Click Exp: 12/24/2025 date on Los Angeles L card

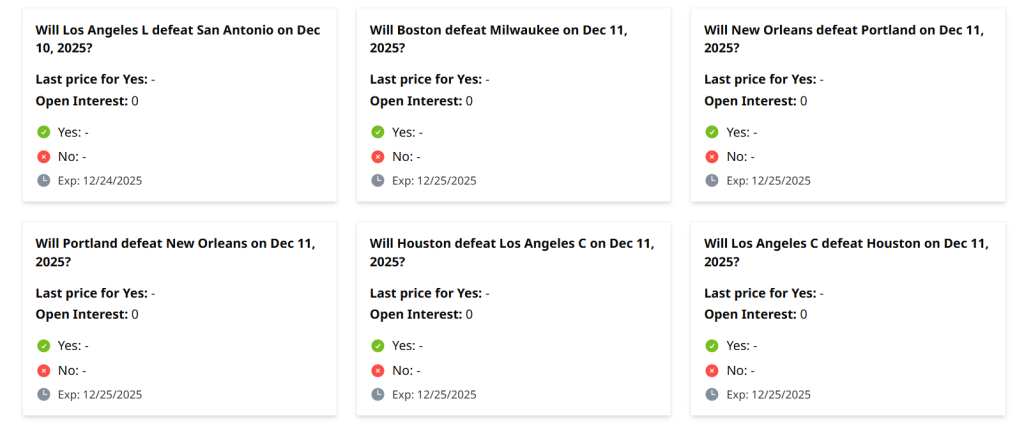pyautogui.click(x=100, y=181)
